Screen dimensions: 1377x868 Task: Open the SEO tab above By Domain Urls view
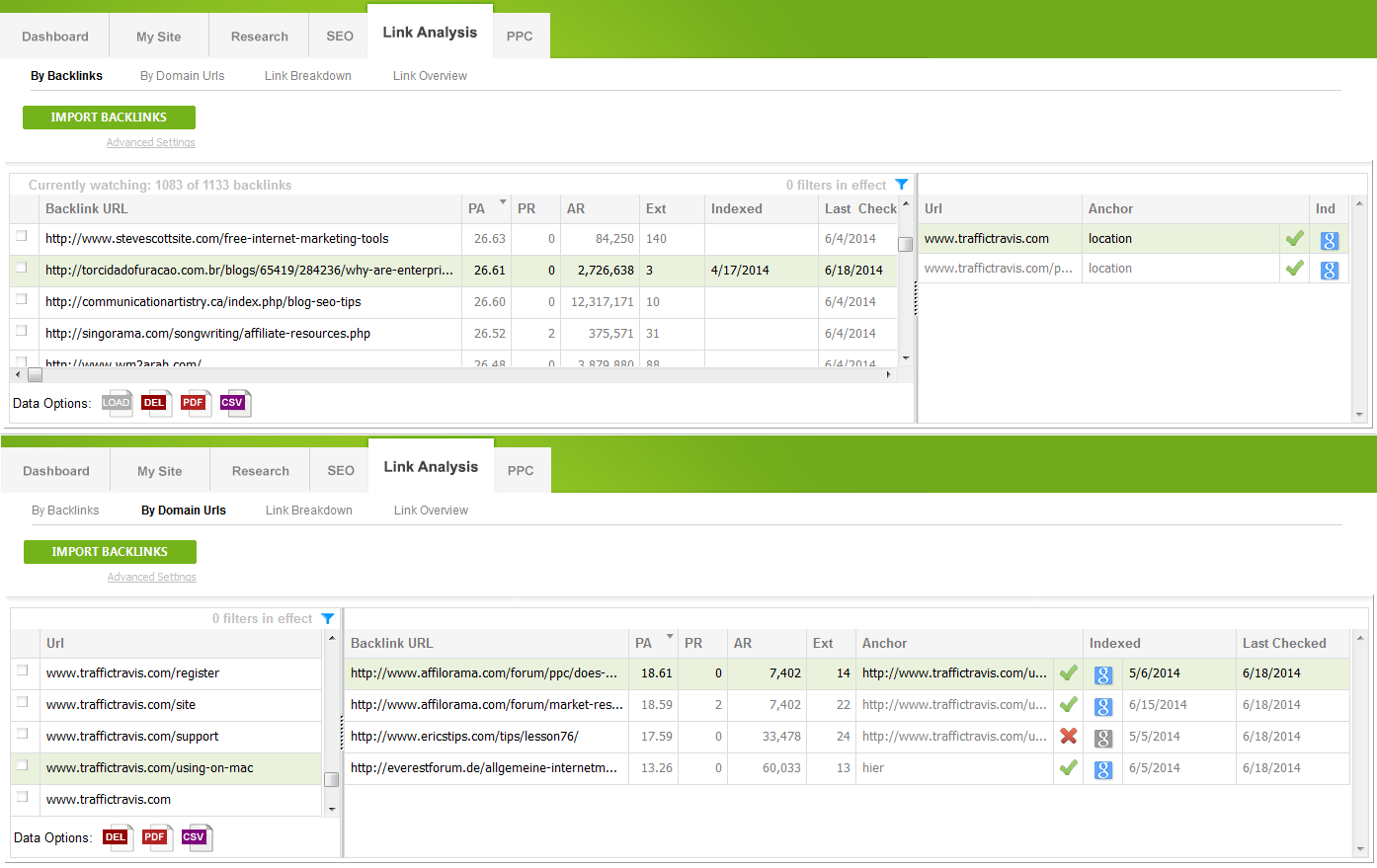[x=341, y=471]
